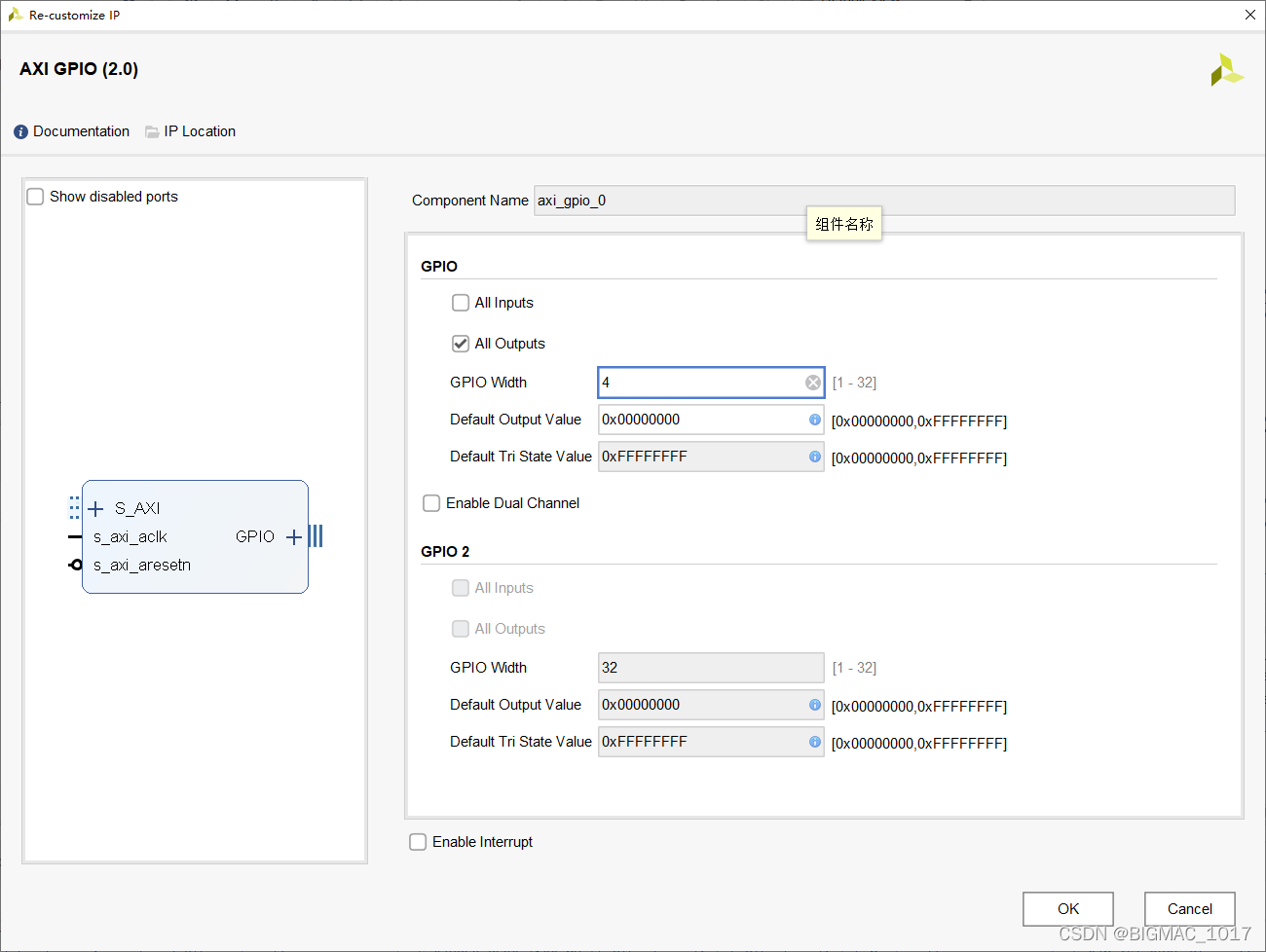The height and width of the screenshot is (952, 1266).
Task: Open the Documentation info icon
Action: (20, 132)
